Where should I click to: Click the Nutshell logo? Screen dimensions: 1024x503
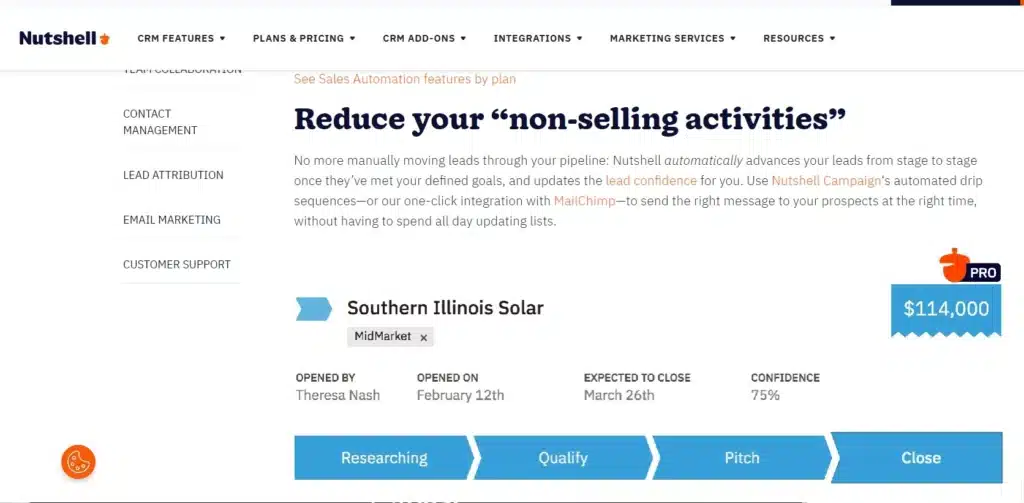(65, 39)
